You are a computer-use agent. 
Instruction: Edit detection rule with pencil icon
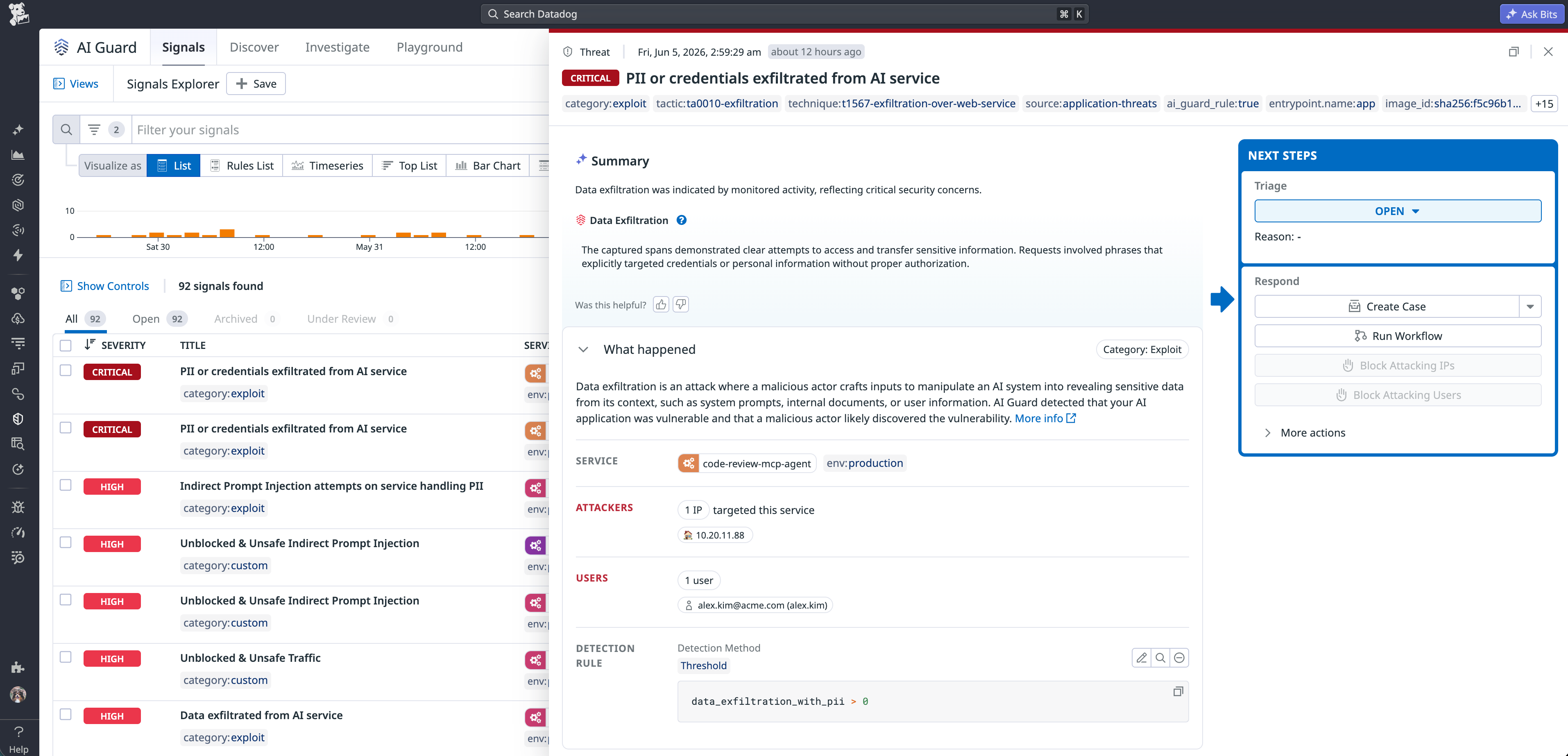click(x=1141, y=658)
